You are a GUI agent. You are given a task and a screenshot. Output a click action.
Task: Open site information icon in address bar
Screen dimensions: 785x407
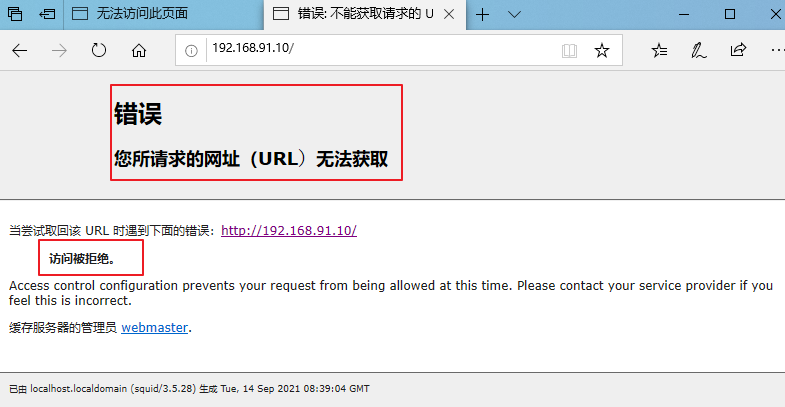coord(191,51)
